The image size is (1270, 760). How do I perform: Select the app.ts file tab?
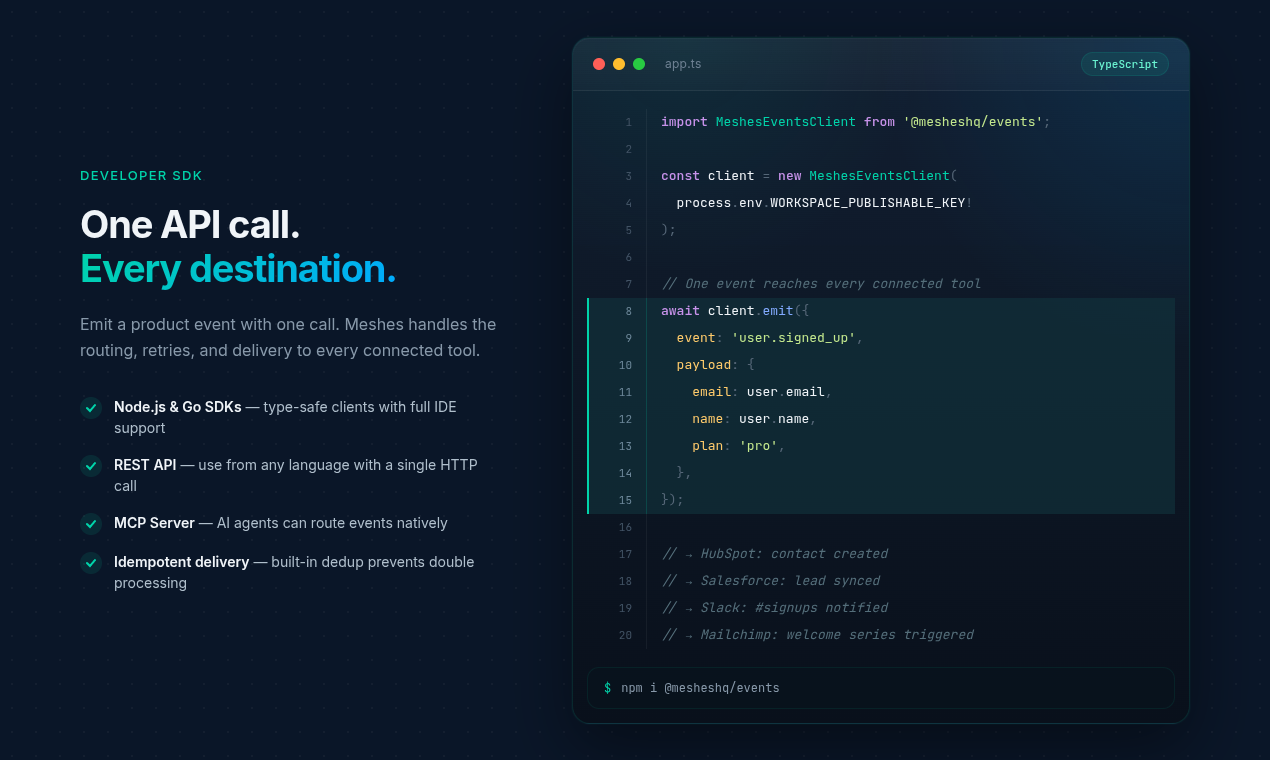[683, 64]
